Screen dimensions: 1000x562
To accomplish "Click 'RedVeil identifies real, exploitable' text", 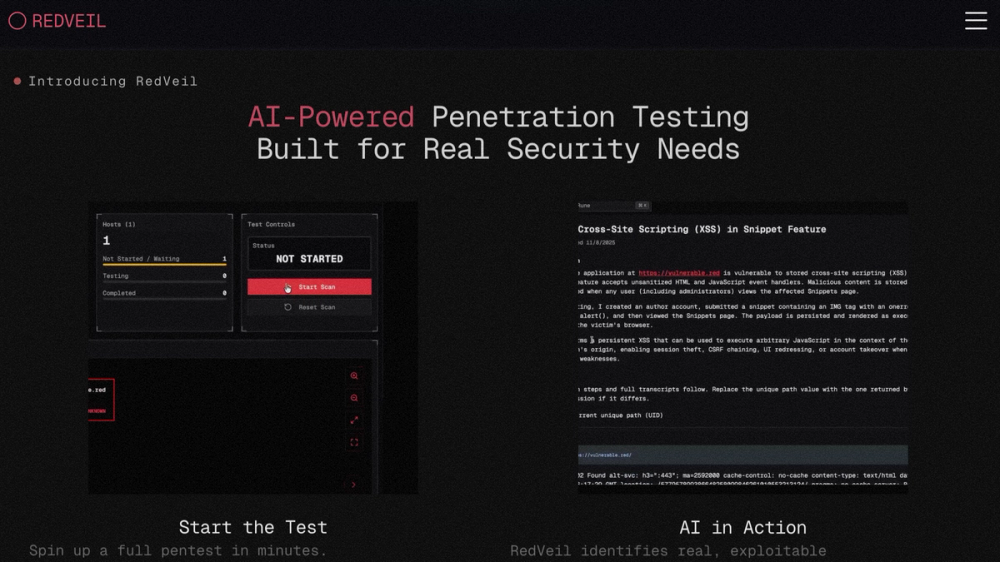I will click(x=668, y=551).
